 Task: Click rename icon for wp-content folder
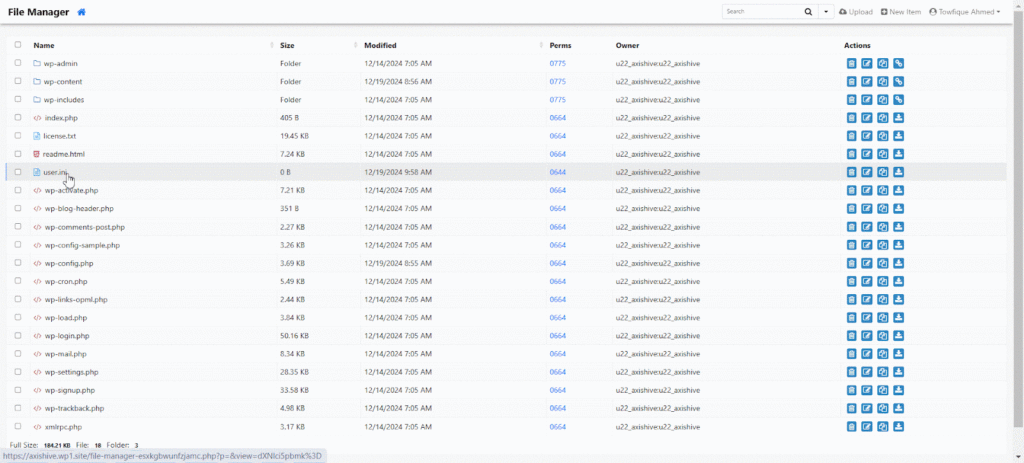(867, 82)
